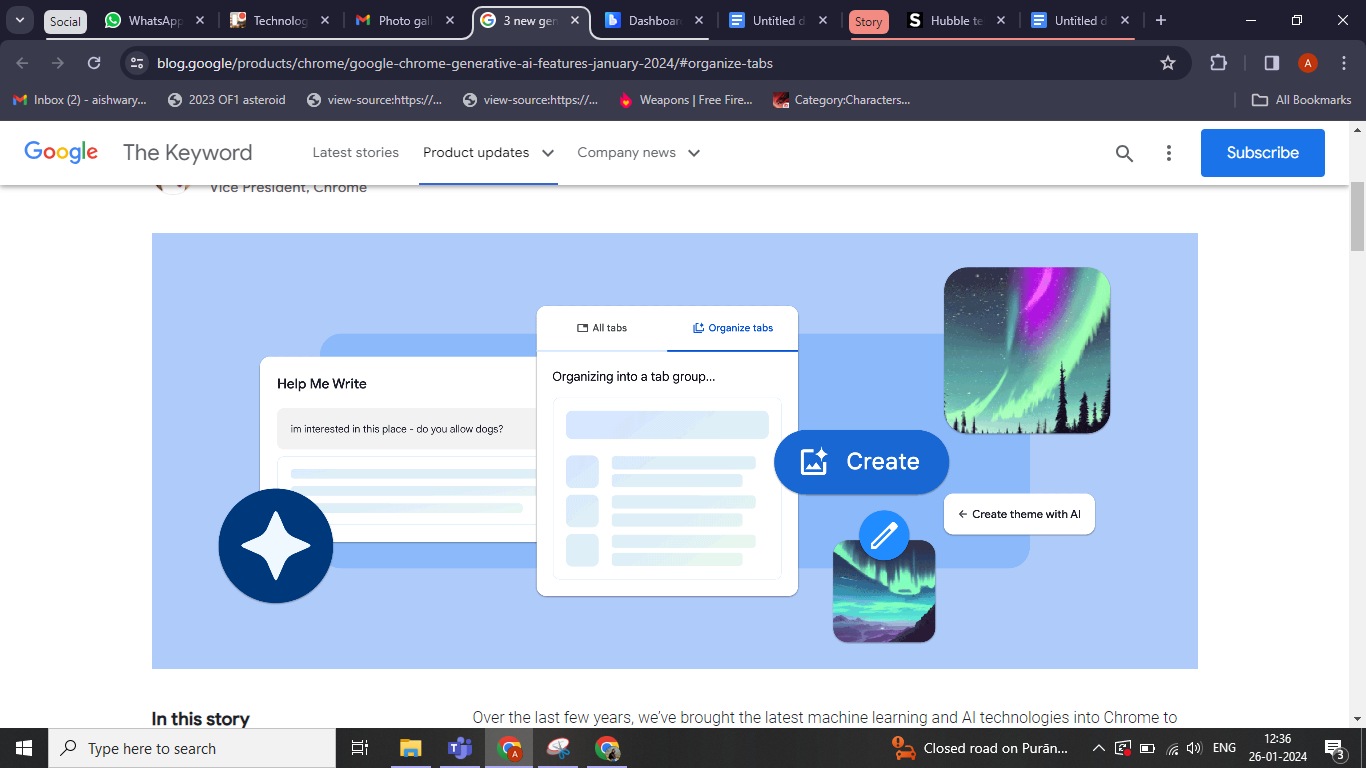Open the All Bookmarks folder

coord(1302,100)
